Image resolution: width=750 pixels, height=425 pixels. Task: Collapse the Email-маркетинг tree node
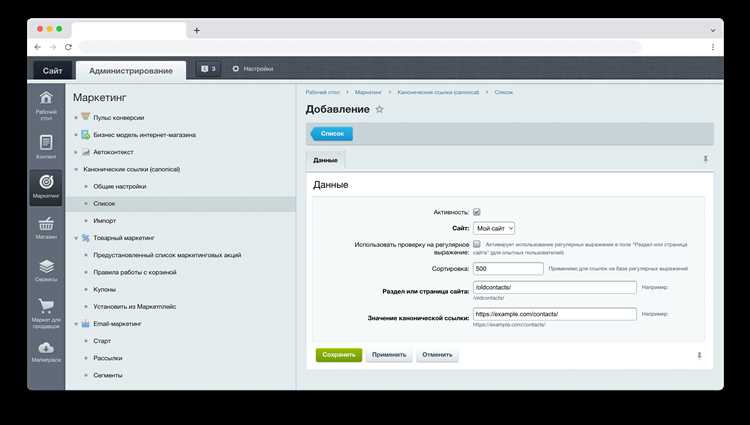point(76,324)
